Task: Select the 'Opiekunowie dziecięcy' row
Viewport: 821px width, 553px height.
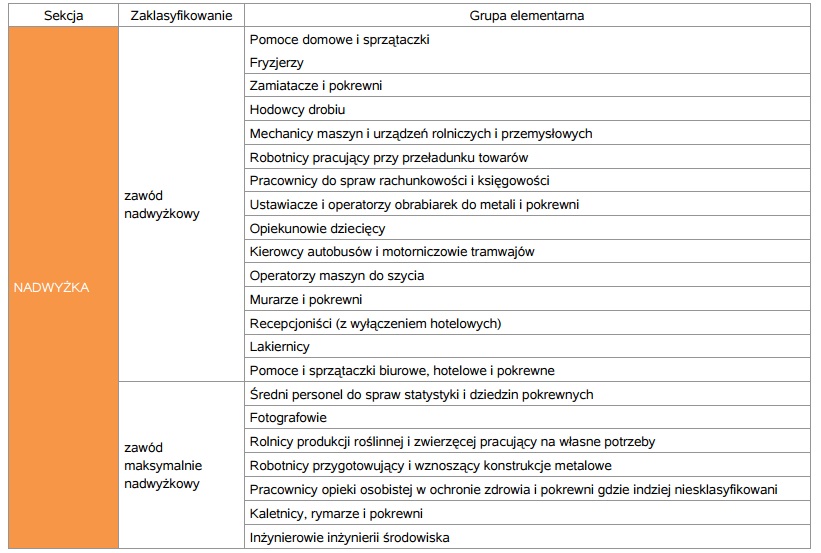Action: tap(527, 228)
